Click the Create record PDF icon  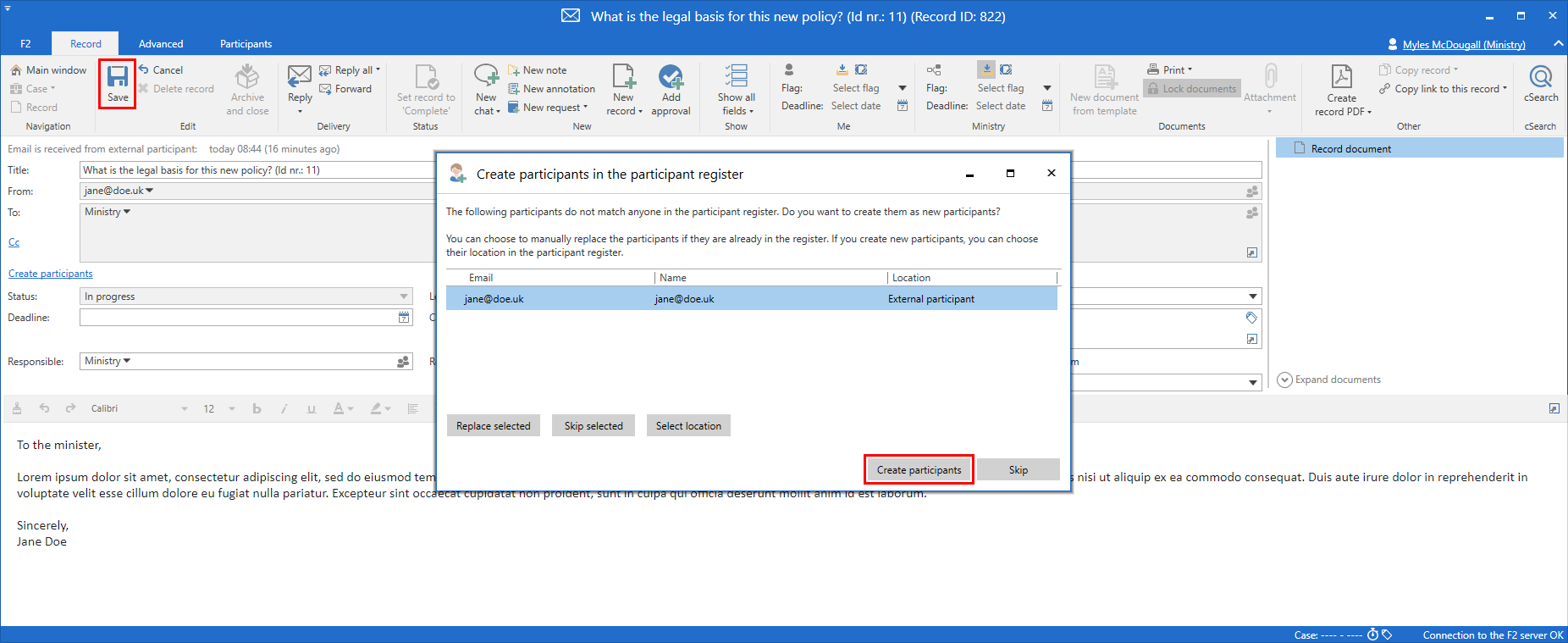click(x=1341, y=77)
